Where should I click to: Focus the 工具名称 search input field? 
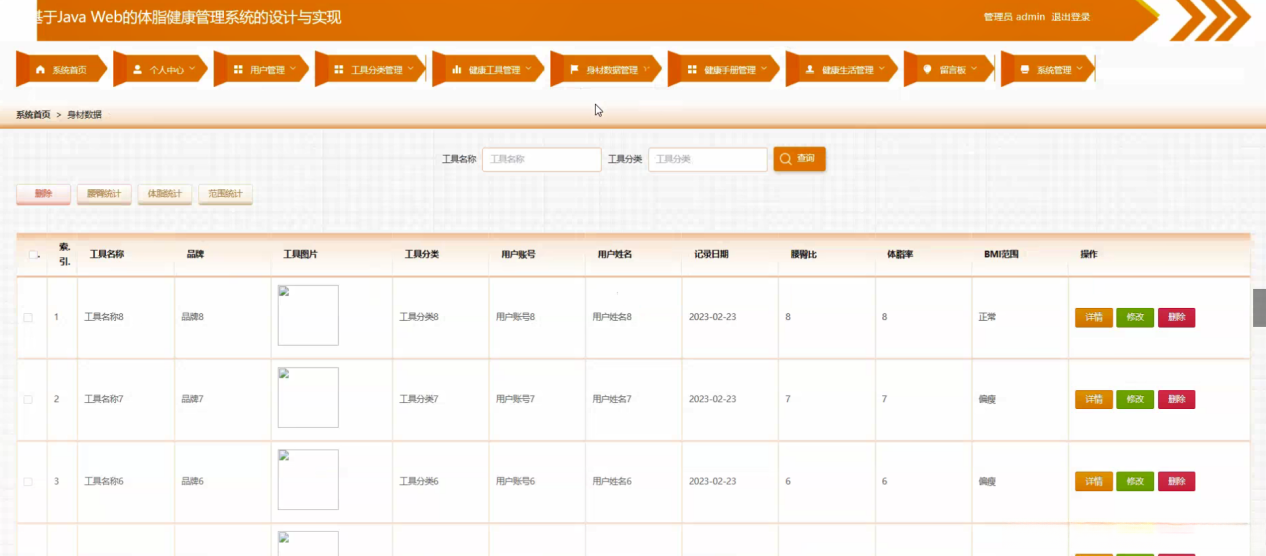pyautogui.click(x=541, y=159)
